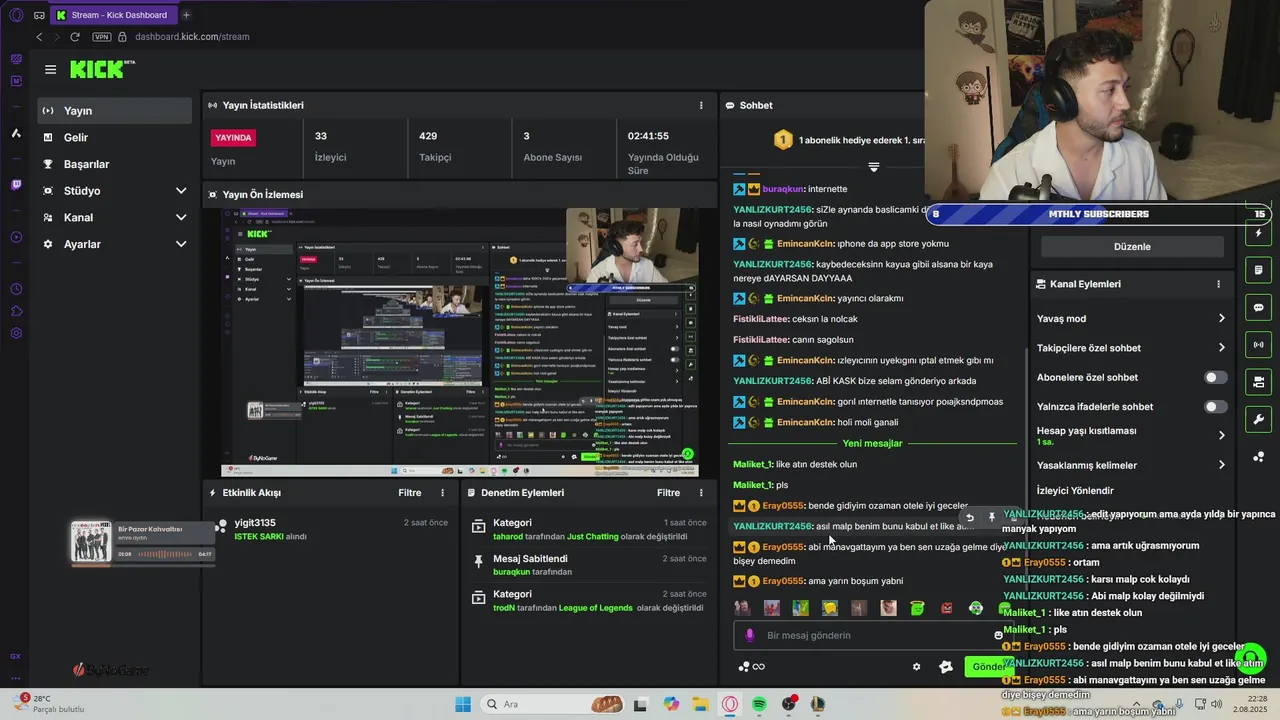Open the Windows Start button

pyautogui.click(x=463, y=704)
